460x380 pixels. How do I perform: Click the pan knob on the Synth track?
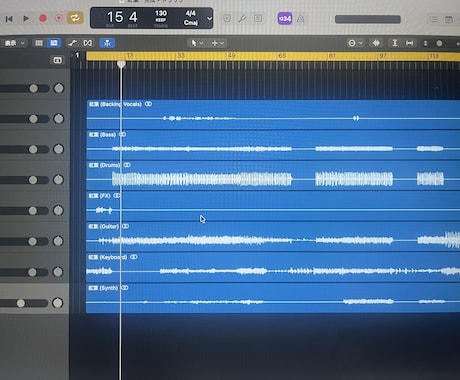click(x=57, y=303)
